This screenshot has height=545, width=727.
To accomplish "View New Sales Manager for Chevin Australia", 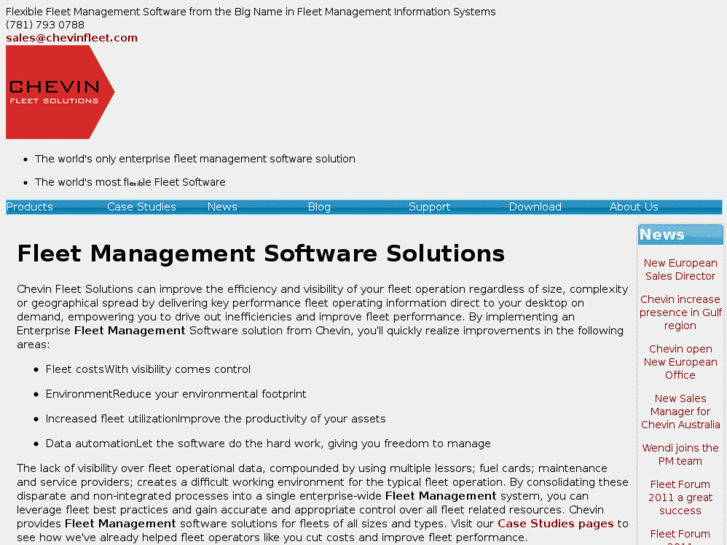I will [x=680, y=411].
